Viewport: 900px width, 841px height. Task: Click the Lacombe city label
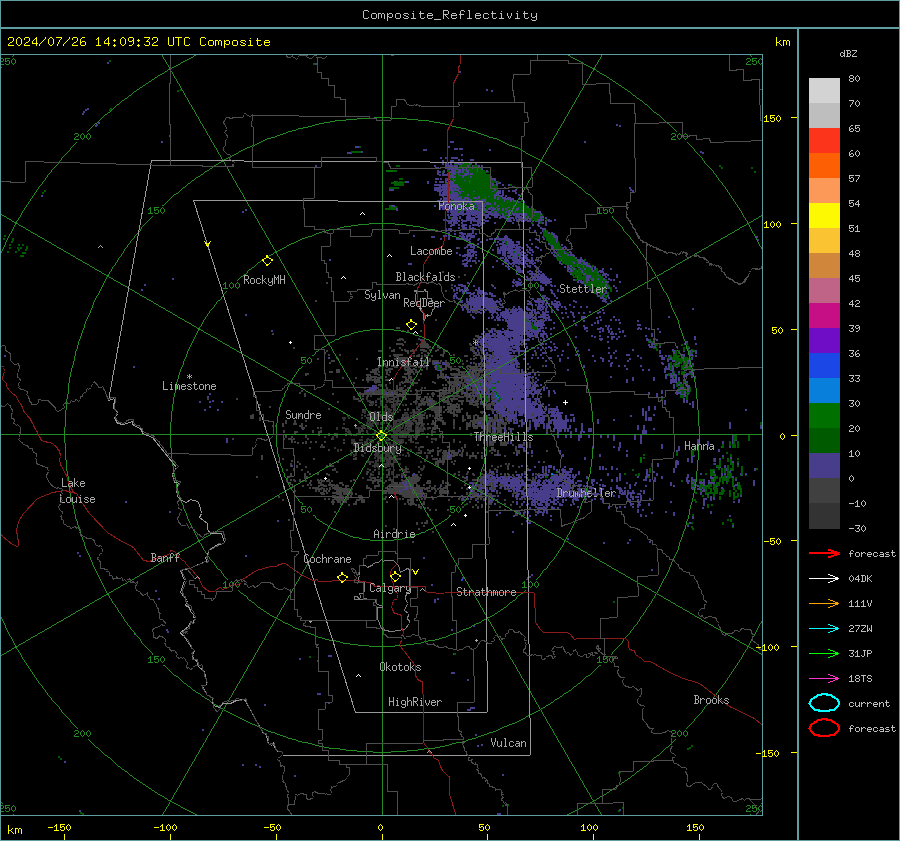(x=431, y=251)
